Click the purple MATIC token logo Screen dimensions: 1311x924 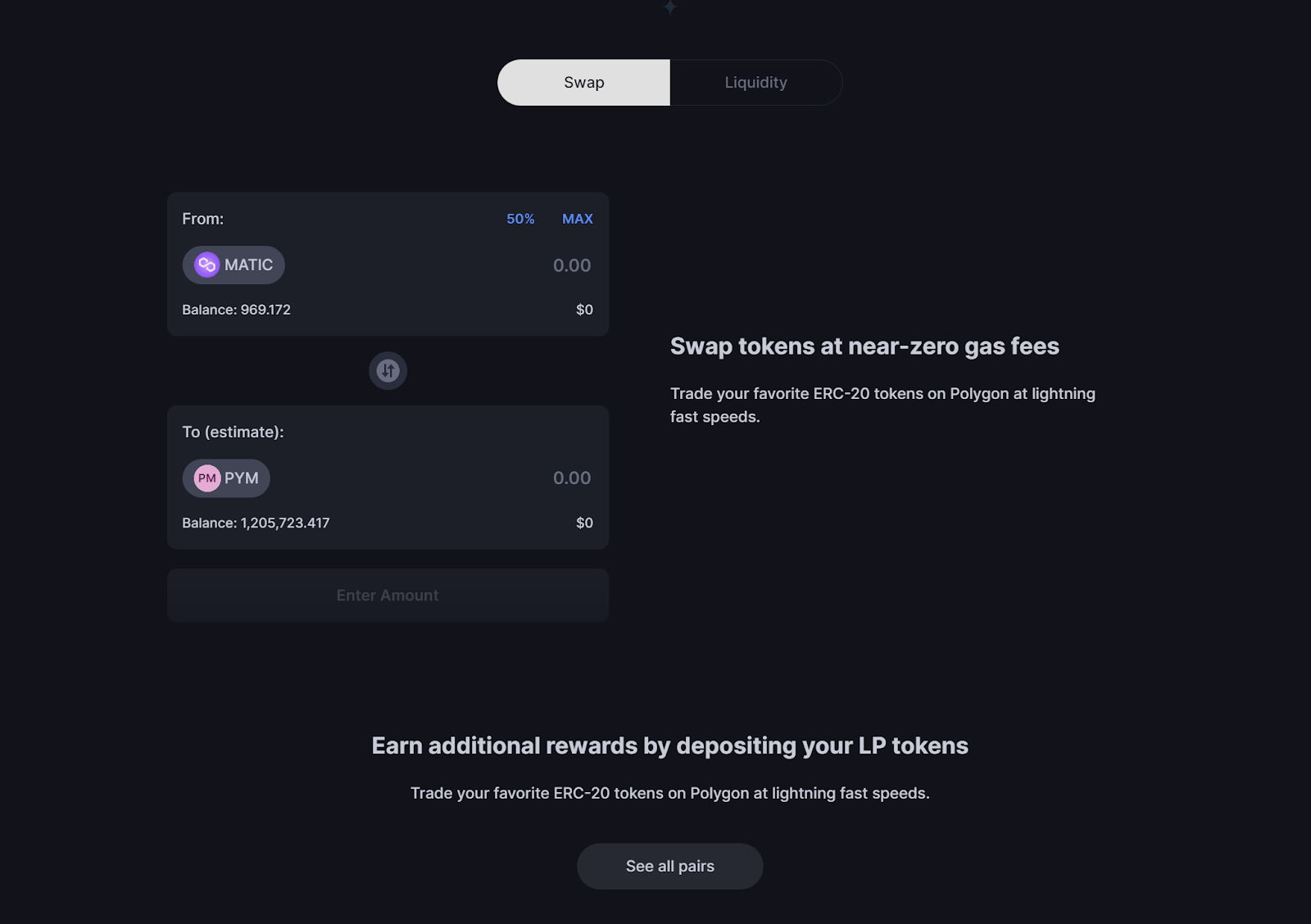click(206, 265)
